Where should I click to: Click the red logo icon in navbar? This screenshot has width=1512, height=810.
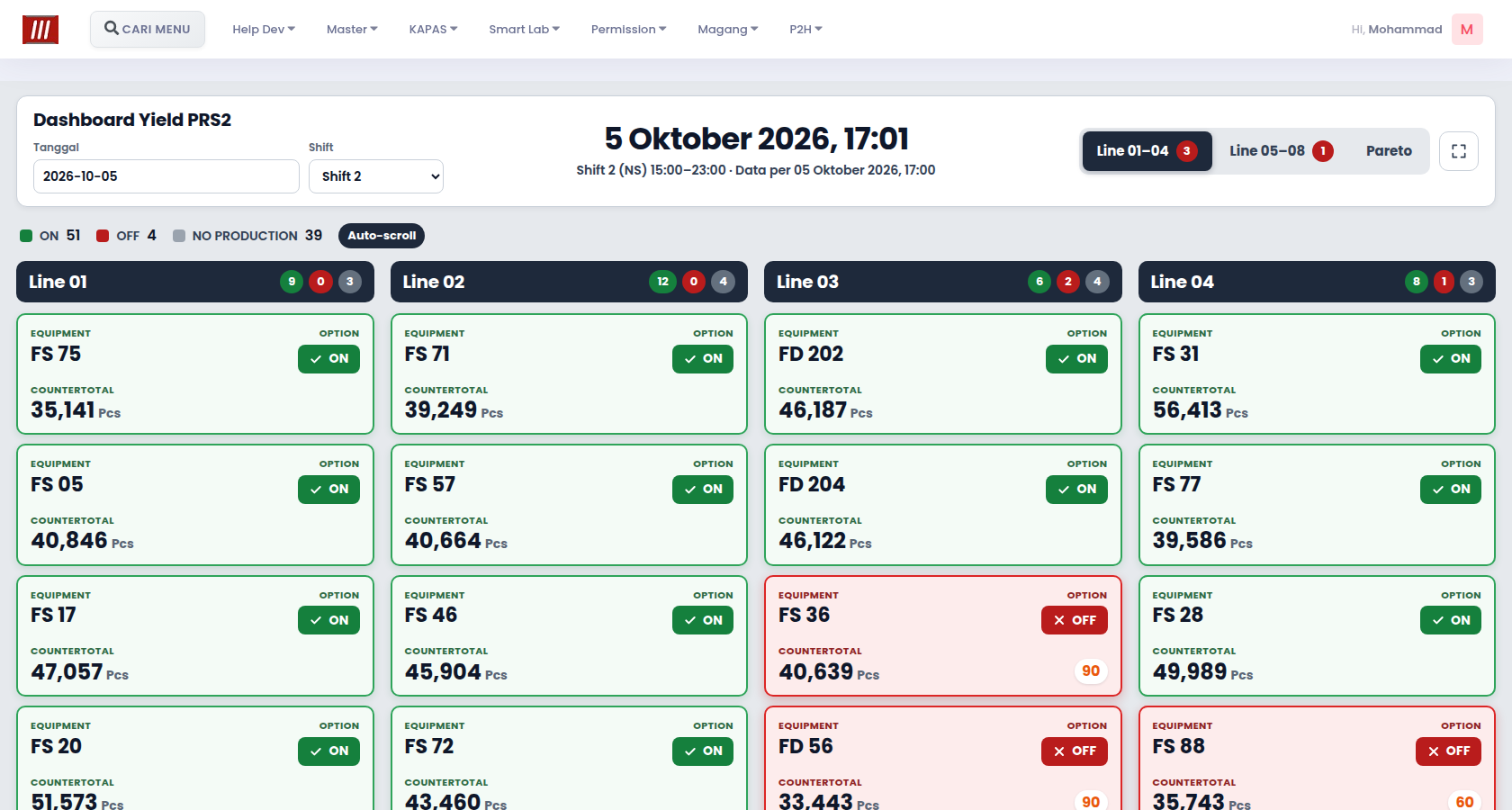click(40, 30)
